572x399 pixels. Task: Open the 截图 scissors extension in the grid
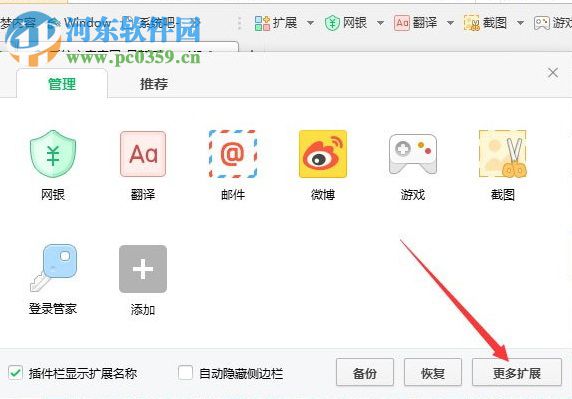click(503, 154)
